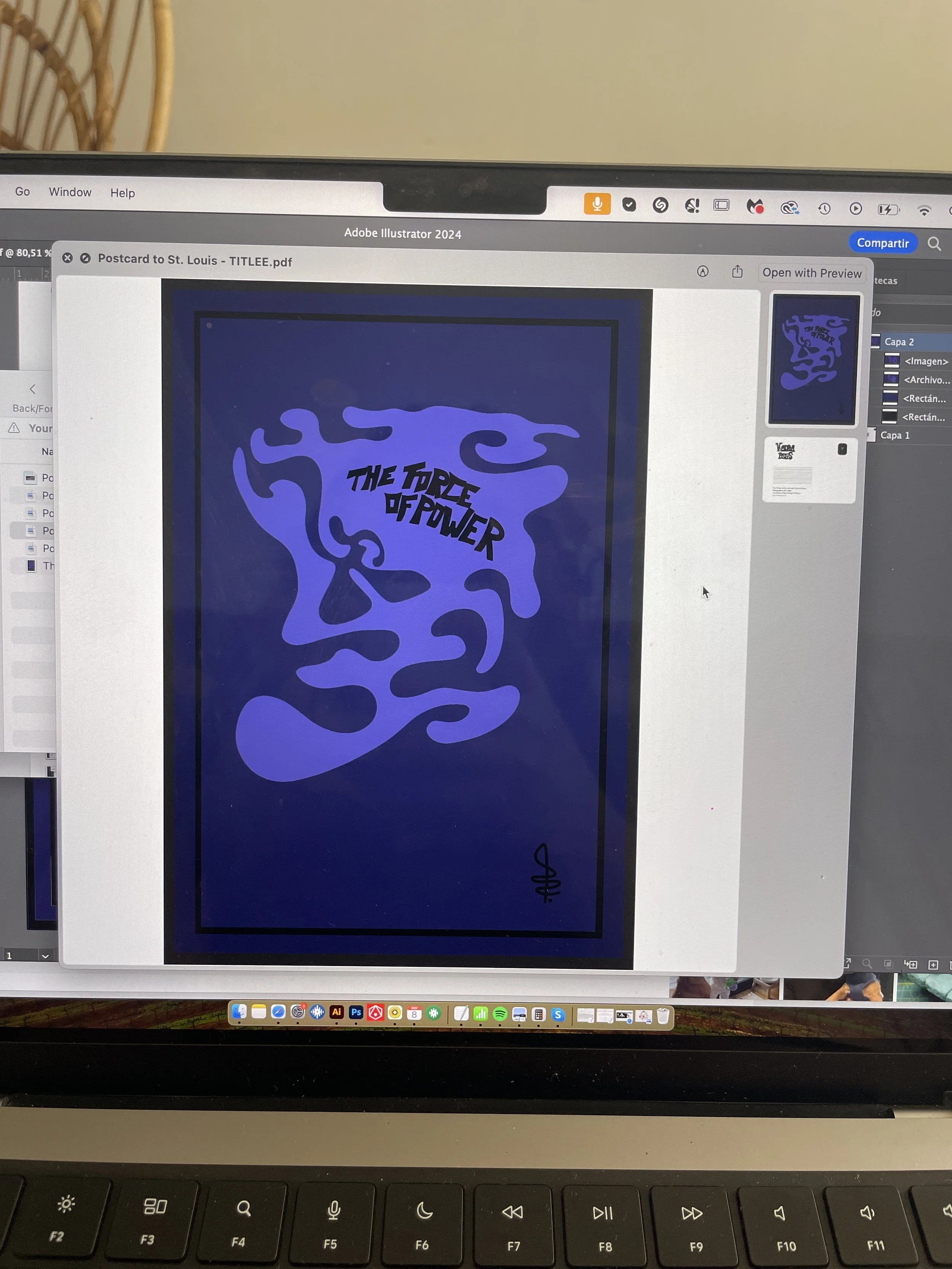
Task: Click the blue Compartir button
Action: coord(883,243)
